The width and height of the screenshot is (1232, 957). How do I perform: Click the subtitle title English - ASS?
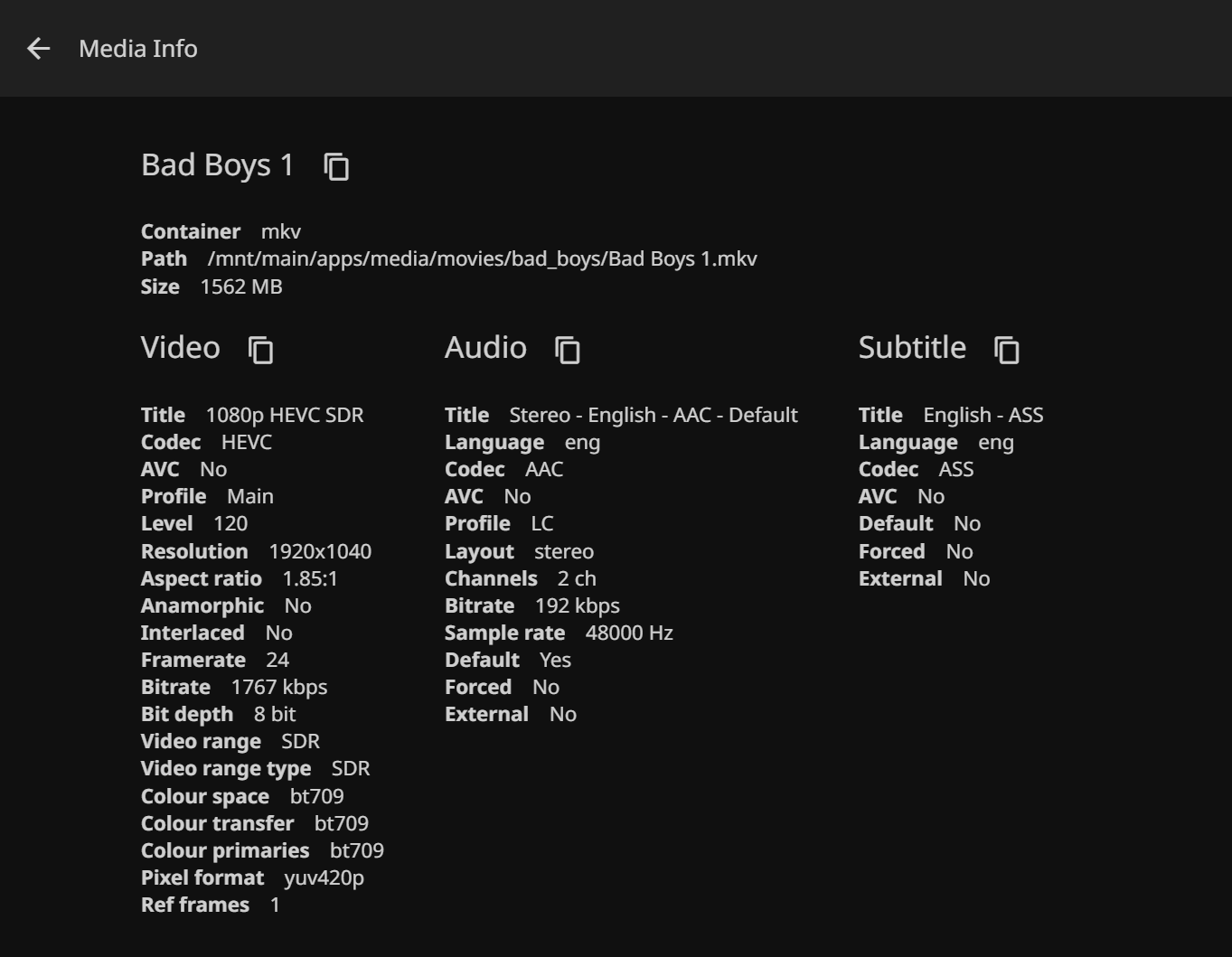point(983,415)
